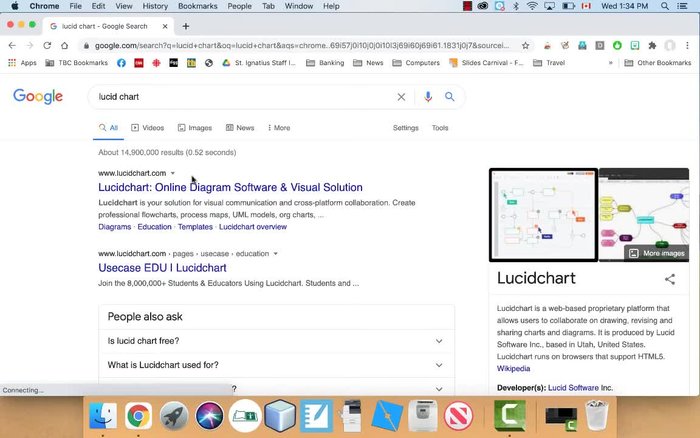
Task: Open News app in the Dock
Action: 458,416
